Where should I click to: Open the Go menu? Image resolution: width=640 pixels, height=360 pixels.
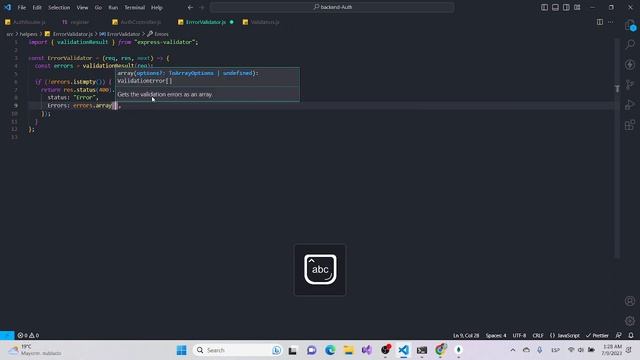(98, 7)
